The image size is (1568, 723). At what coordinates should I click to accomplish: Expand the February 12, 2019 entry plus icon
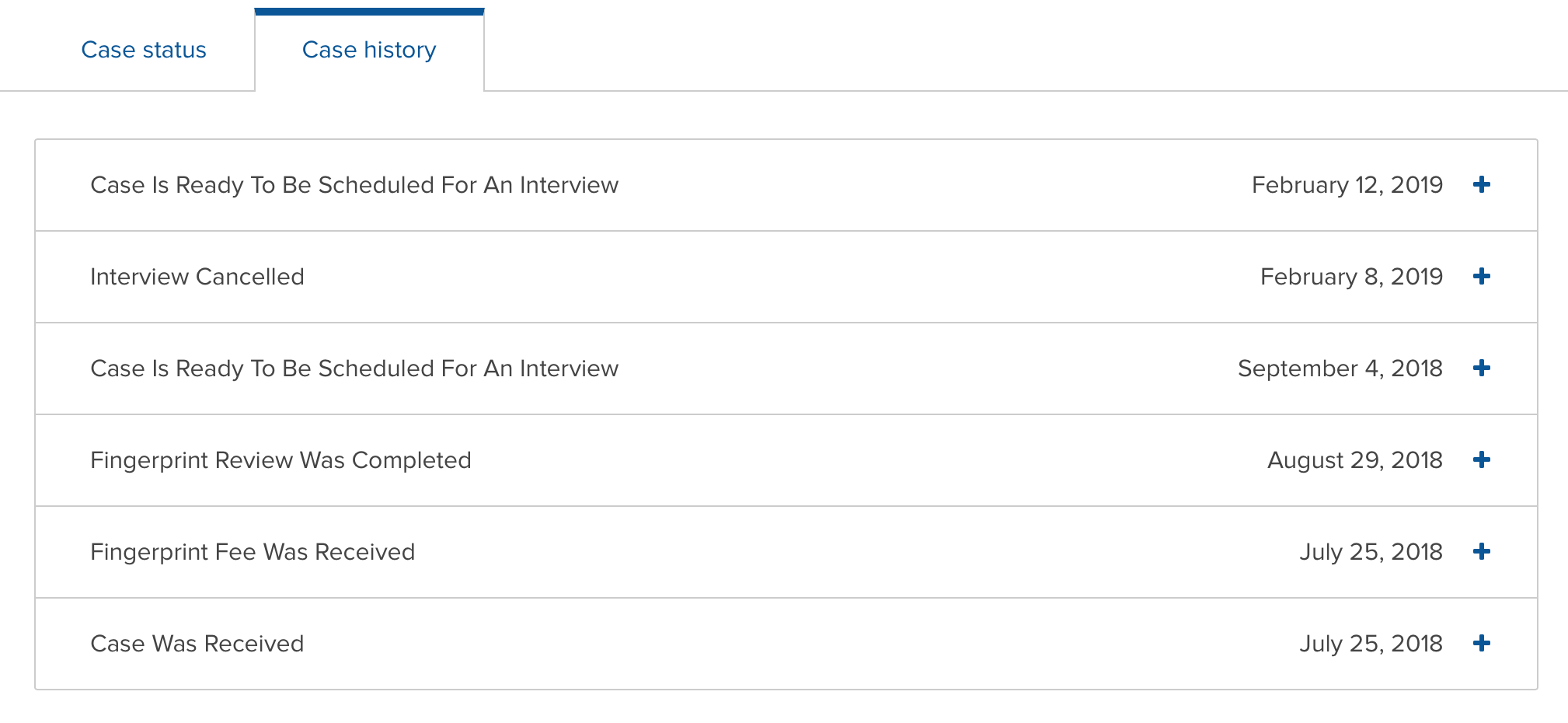coord(1482,184)
